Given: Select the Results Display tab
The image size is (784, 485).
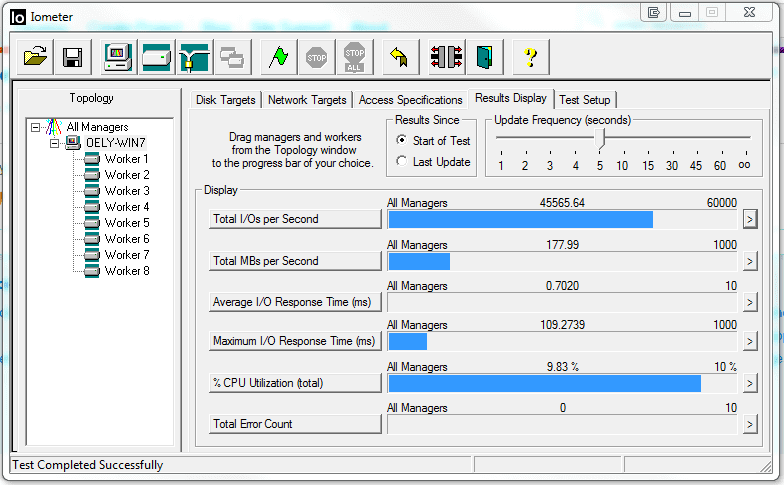Looking at the screenshot, I should (510, 98).
